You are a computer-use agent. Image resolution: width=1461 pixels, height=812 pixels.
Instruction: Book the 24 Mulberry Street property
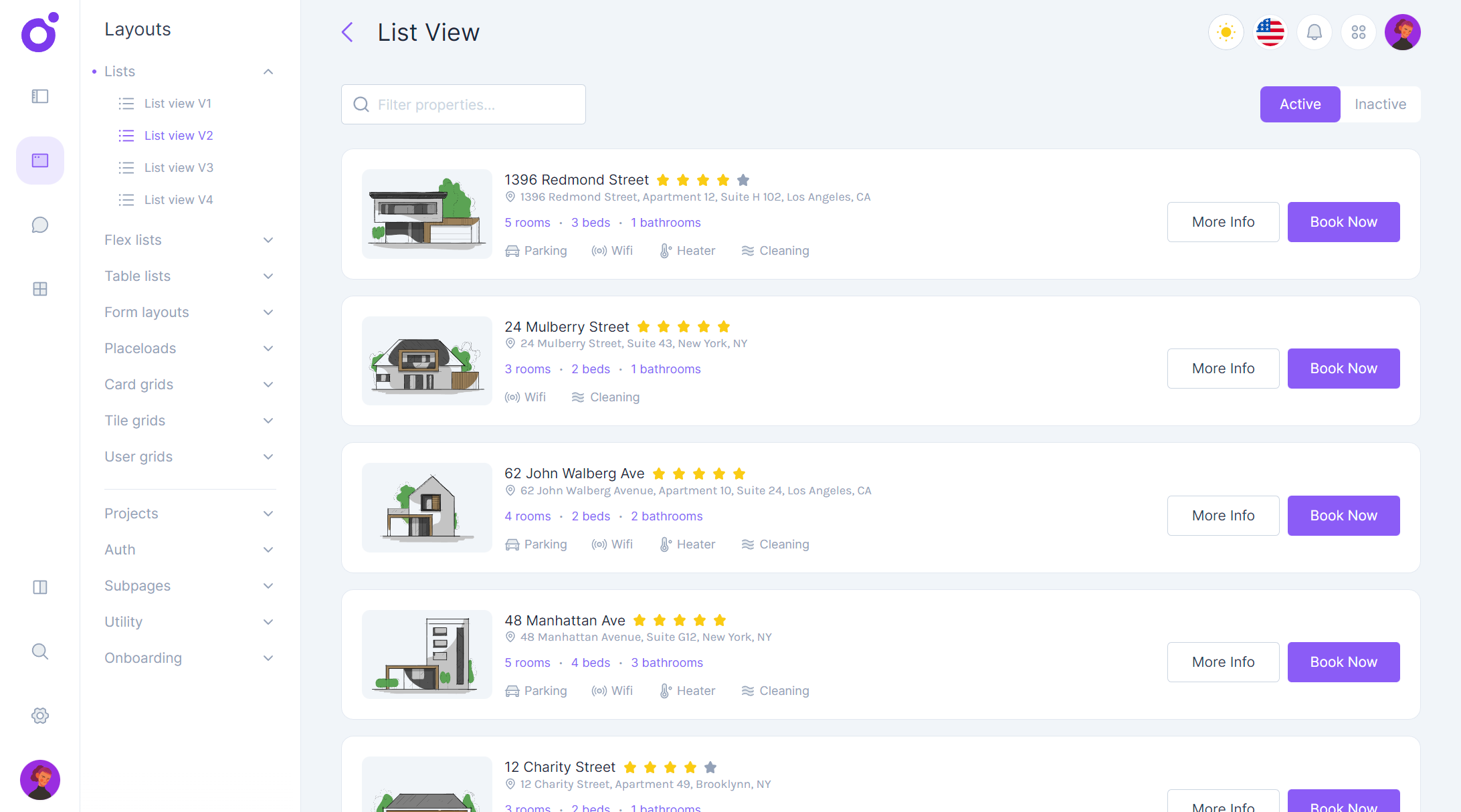coord(1343,368)
